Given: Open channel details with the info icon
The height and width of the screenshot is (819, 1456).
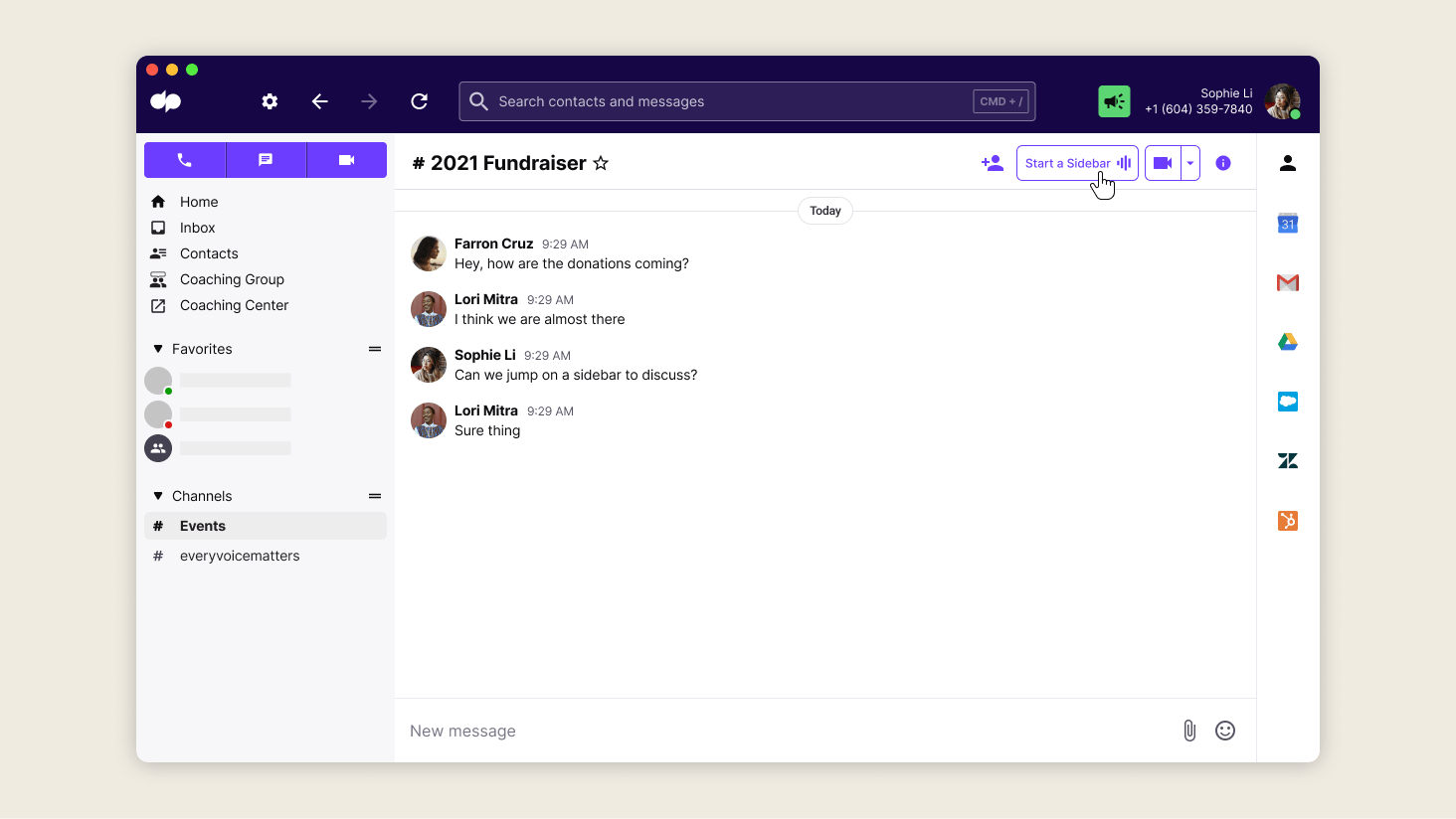Looking at the screenshot, I should click(1222, 162).
